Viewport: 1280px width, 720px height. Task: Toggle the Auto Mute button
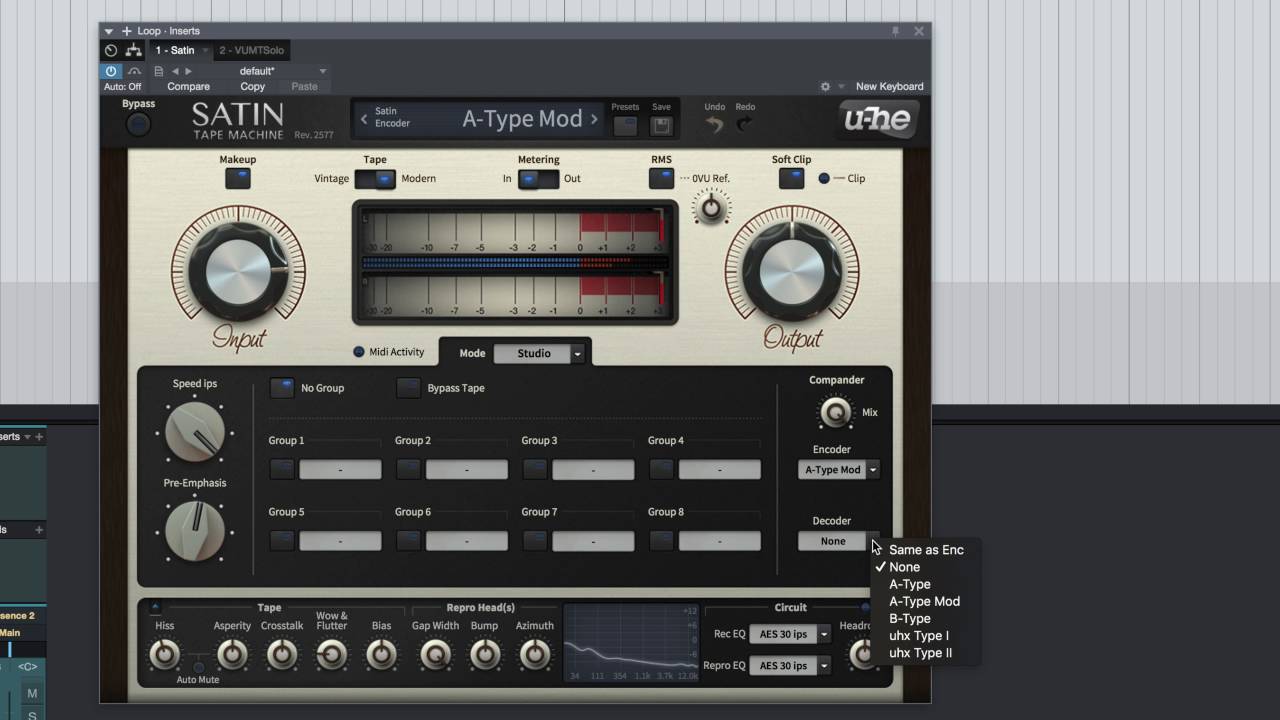(198, 667)
